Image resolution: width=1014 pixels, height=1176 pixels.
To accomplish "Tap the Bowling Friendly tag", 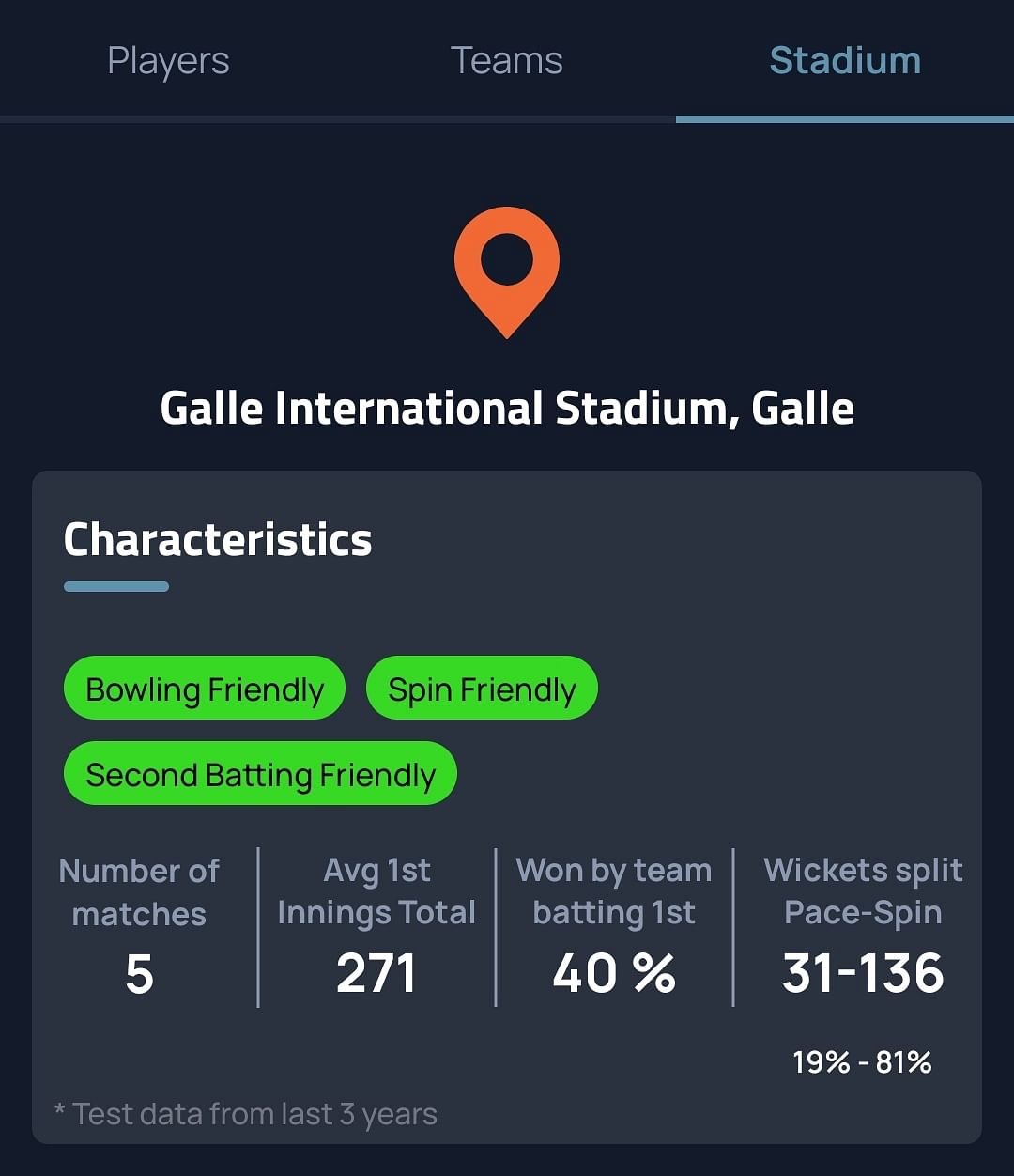I will (x=205, y=689).
